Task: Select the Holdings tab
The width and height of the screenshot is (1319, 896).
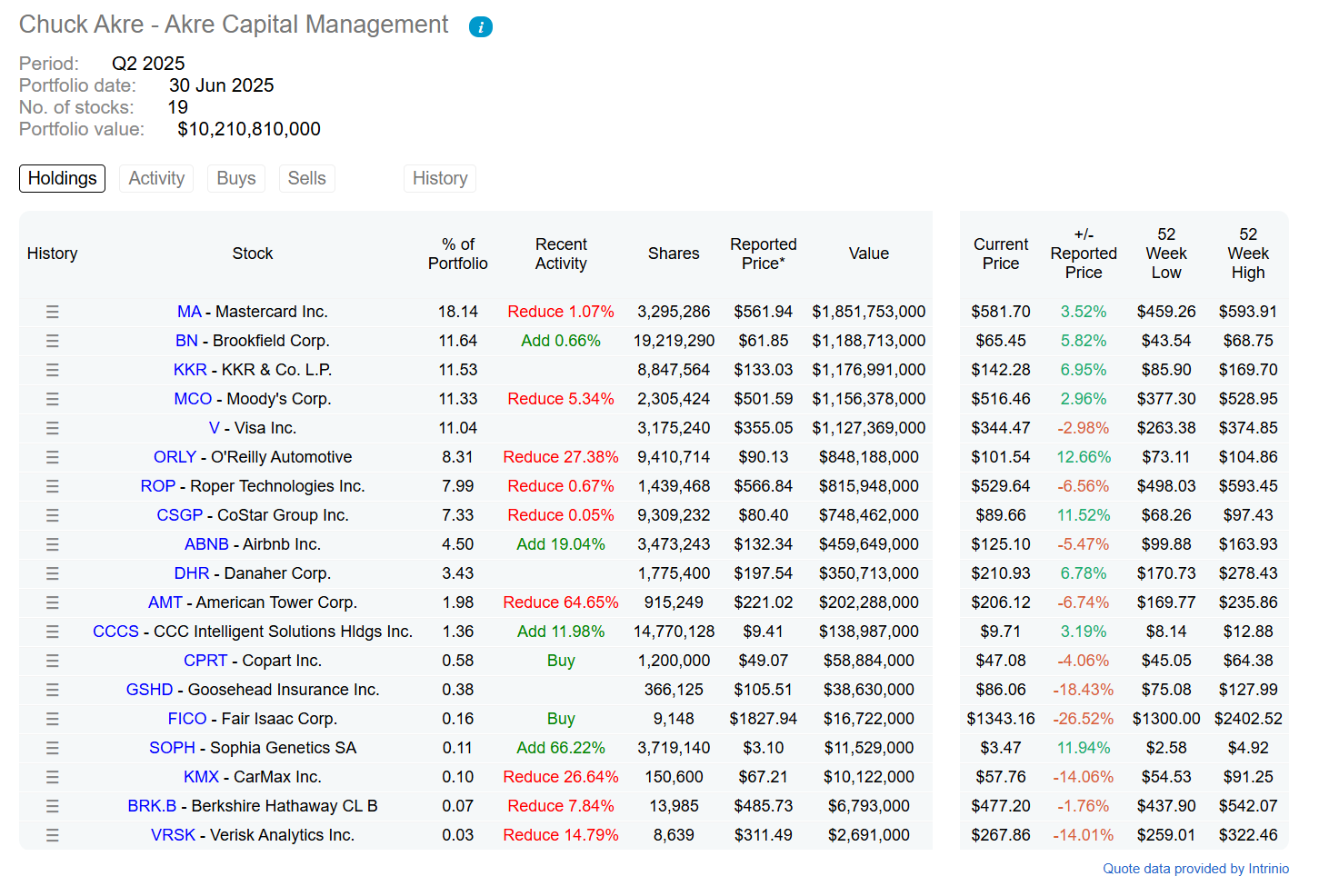Action: click(62, 178)
